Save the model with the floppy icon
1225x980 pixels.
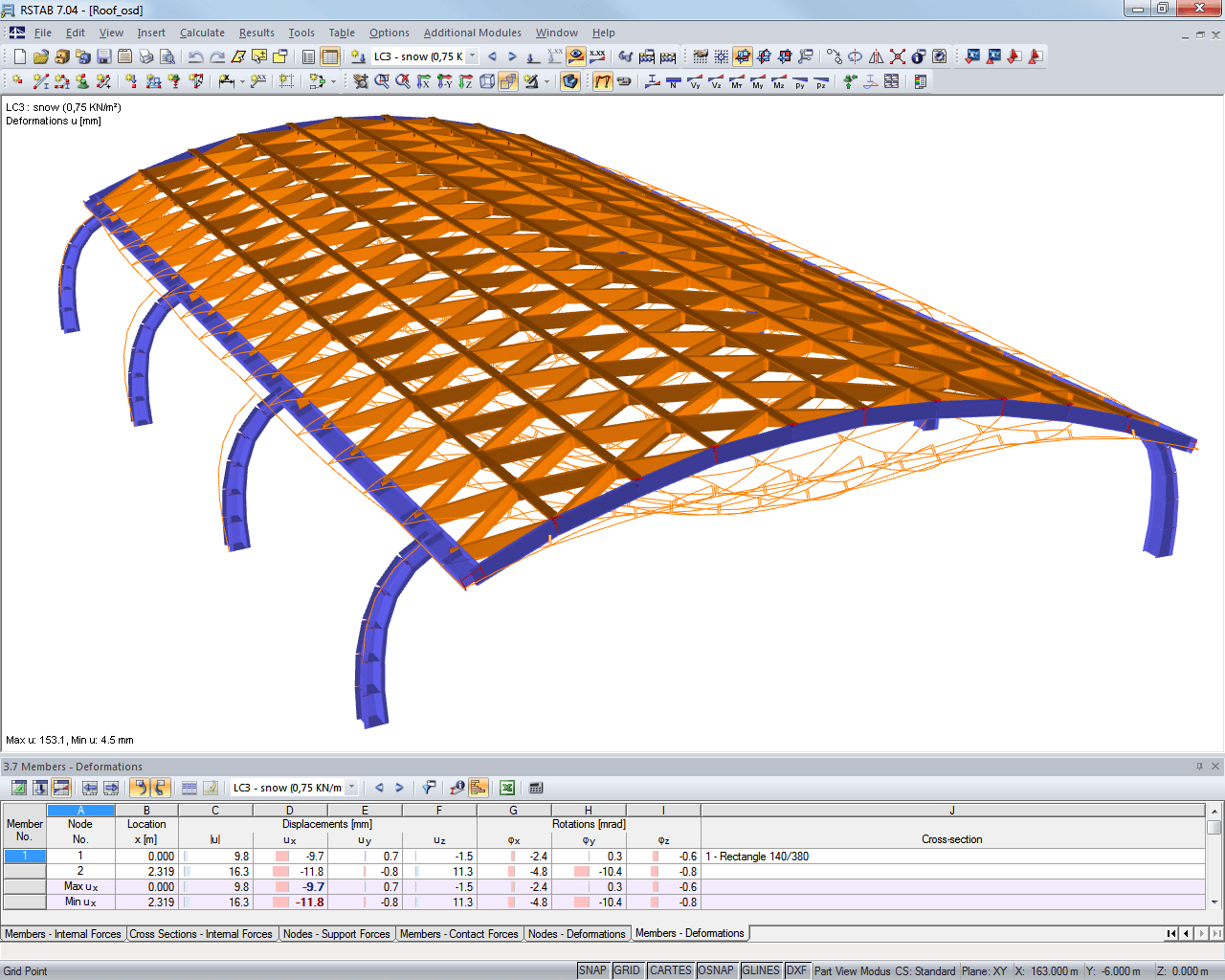coord(104,56)
